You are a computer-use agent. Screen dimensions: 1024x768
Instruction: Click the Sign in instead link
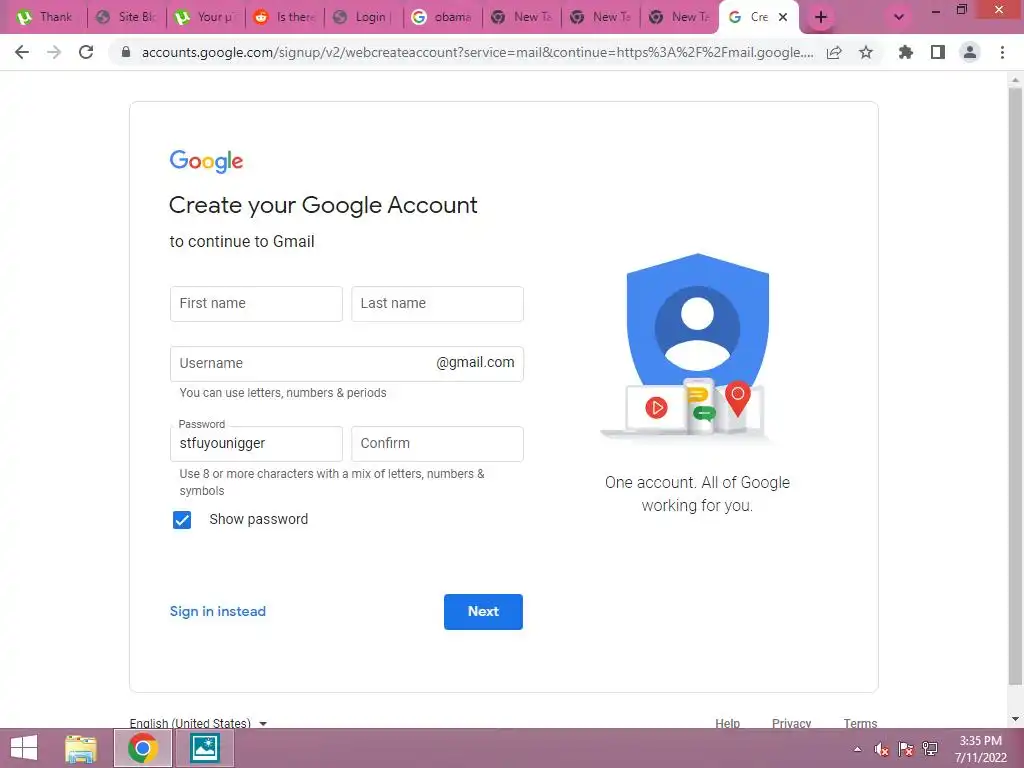pos(217,611)
